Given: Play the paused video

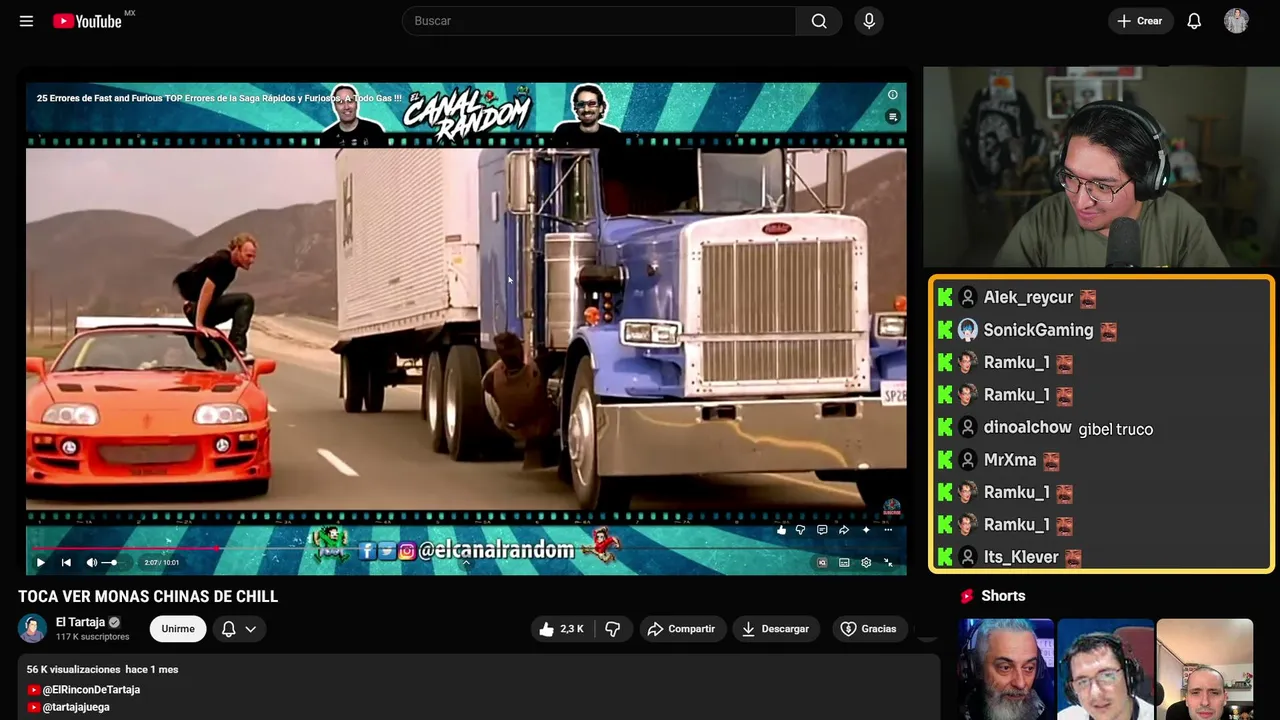Looking at the screenshot, I should coord(40,563).
